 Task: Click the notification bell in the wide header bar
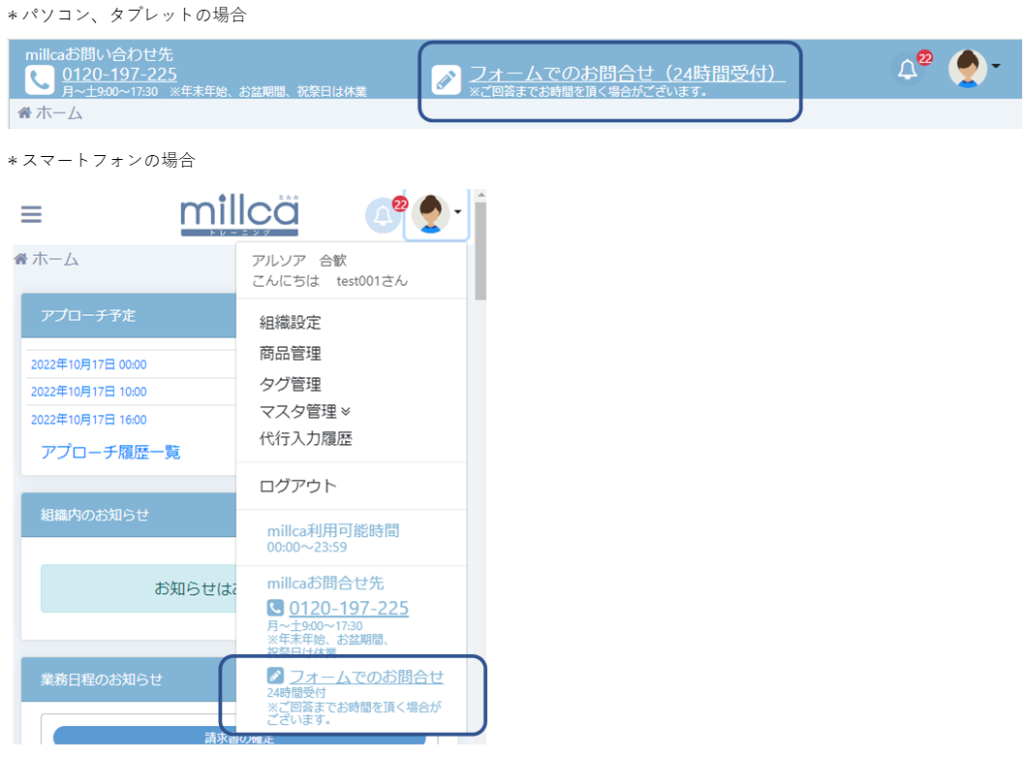click(x=907, y=69)
